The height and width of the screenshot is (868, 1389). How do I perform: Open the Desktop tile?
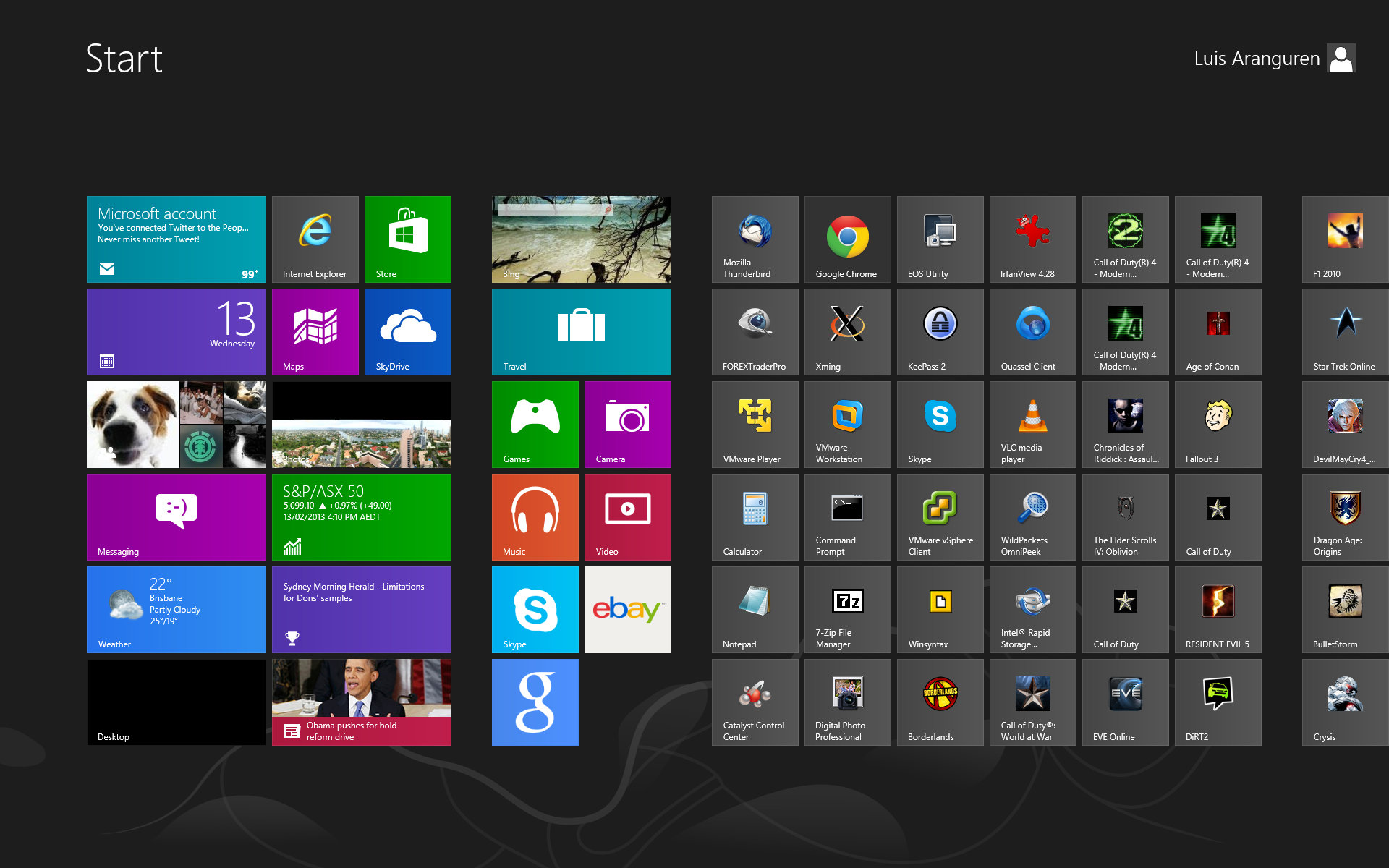coord(176,702)
